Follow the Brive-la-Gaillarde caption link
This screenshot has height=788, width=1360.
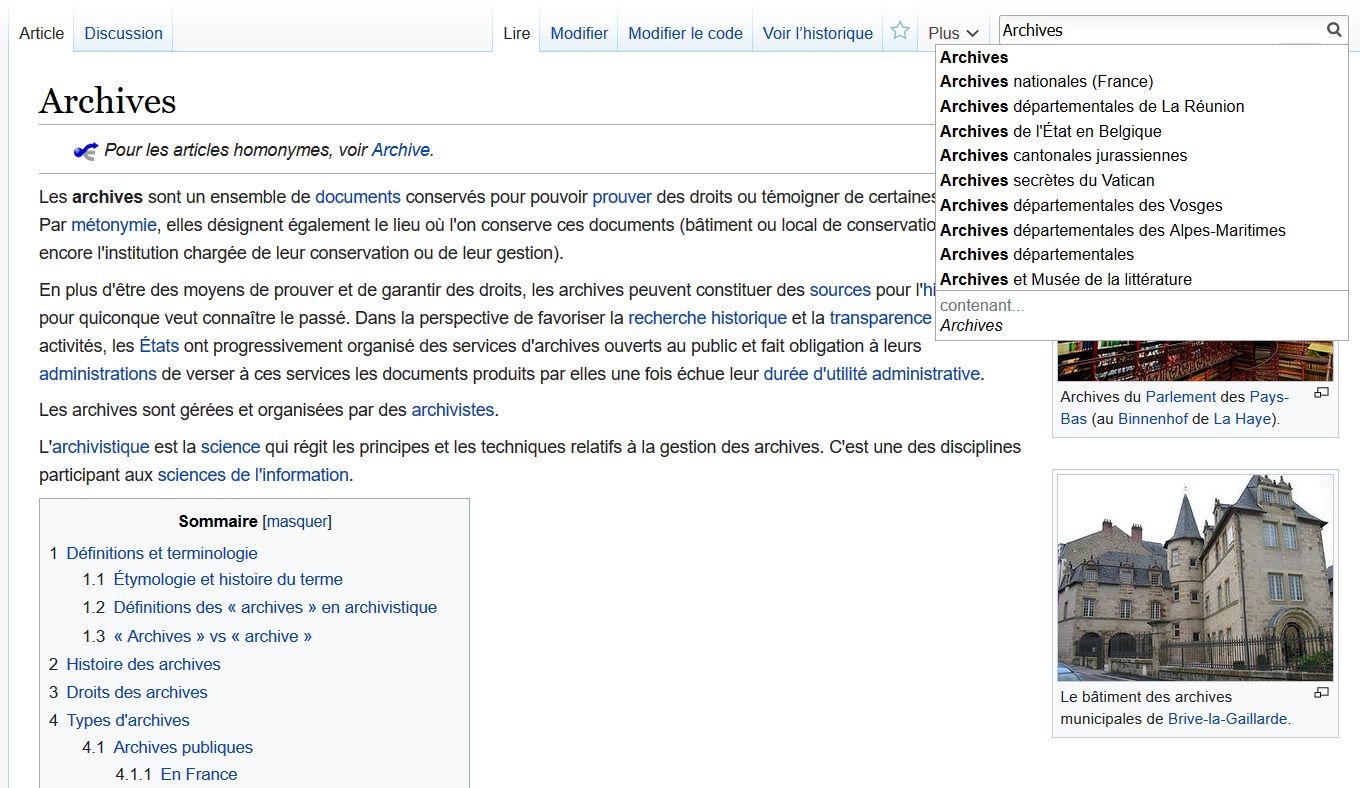[x=1227, y=718]
